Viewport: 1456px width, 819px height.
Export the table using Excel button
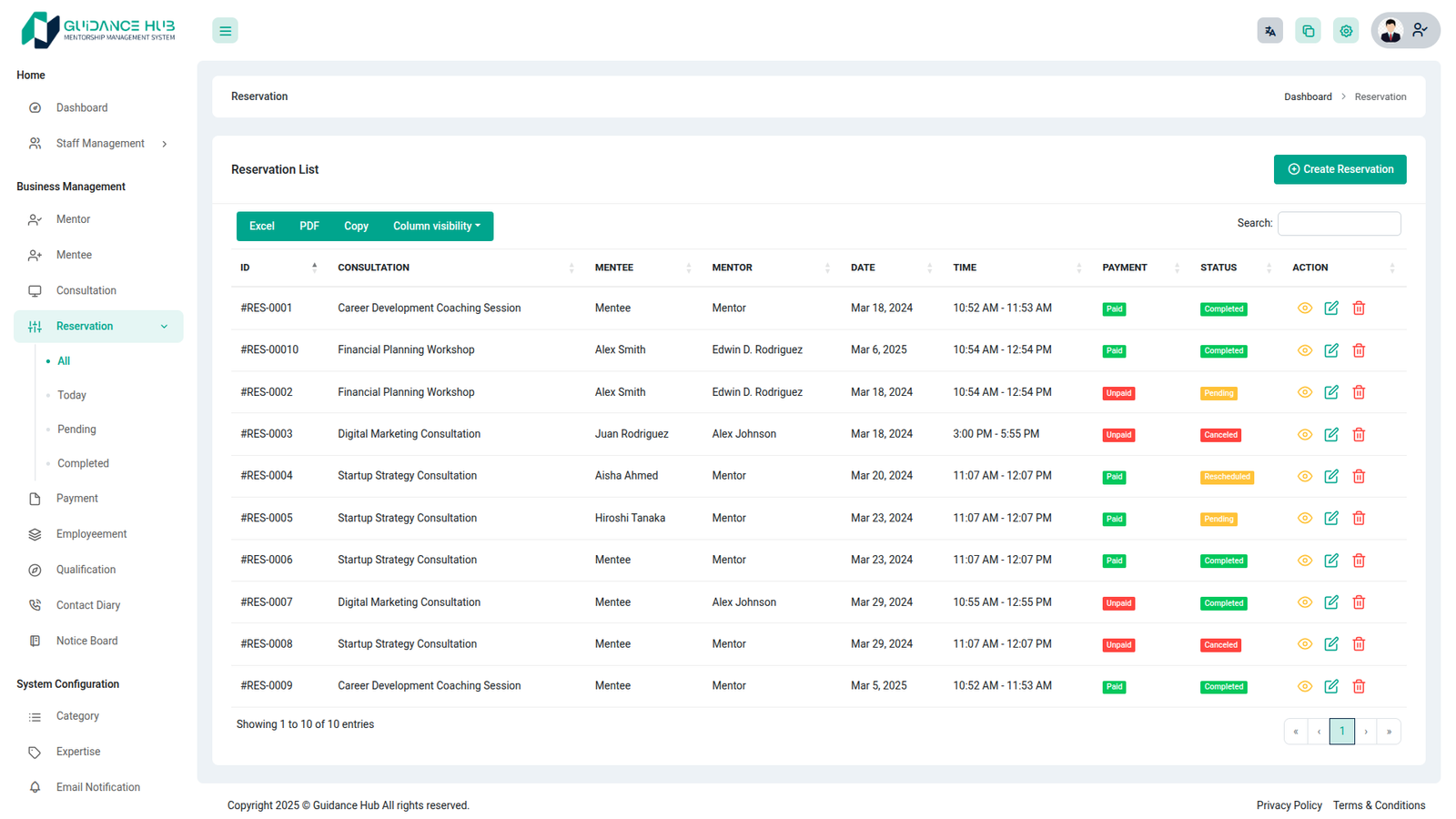coord(262,227)
